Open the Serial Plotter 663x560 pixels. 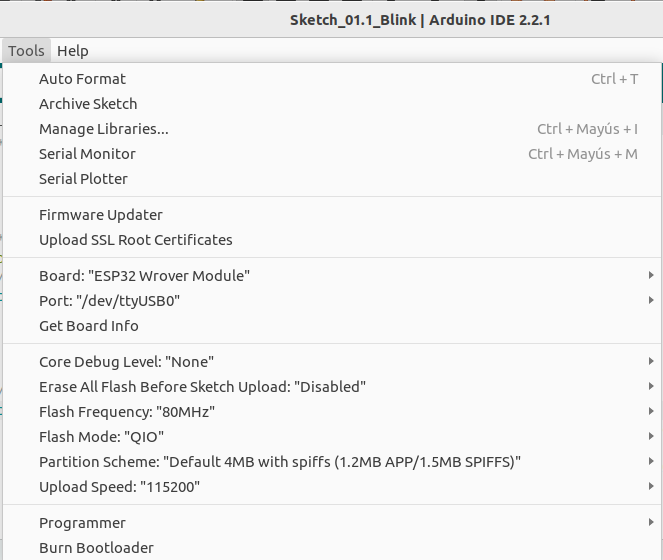point(83,179)
